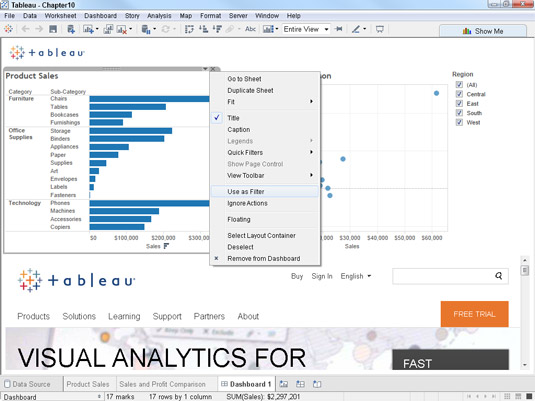The image size is (535, 401).
Task: Click the Sales axis sort icon
Action: 166,246
